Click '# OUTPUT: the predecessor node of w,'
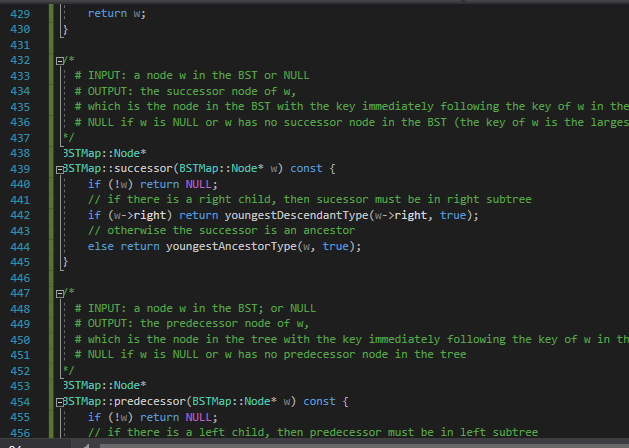 click(x=192, y=323)
